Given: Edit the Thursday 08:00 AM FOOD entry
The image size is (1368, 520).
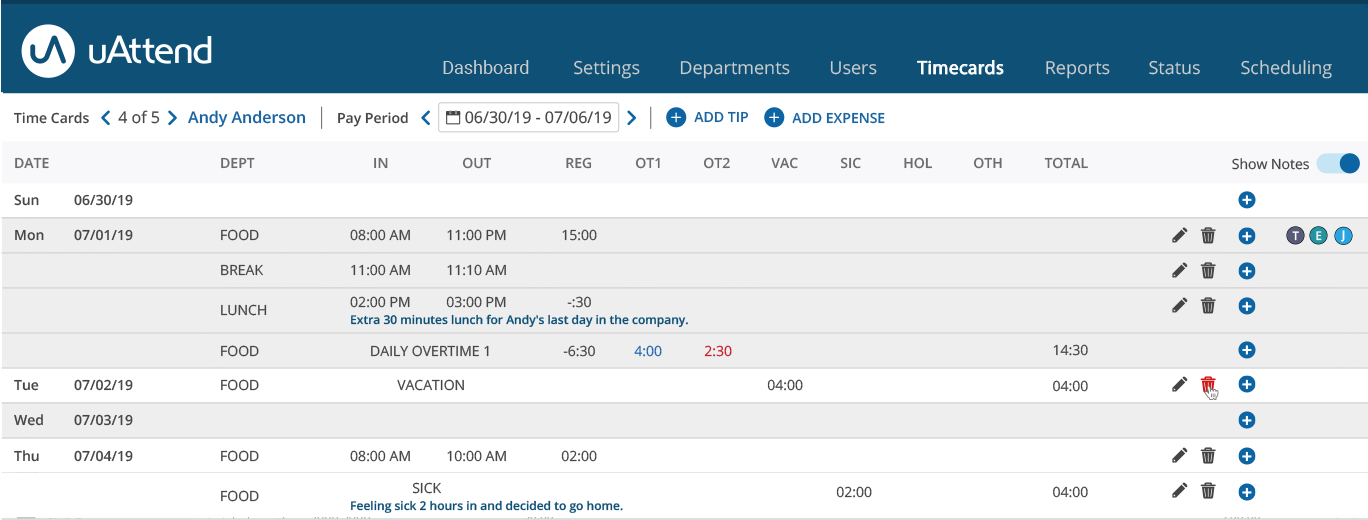Looking at the screenshot, I should 1180,456.
